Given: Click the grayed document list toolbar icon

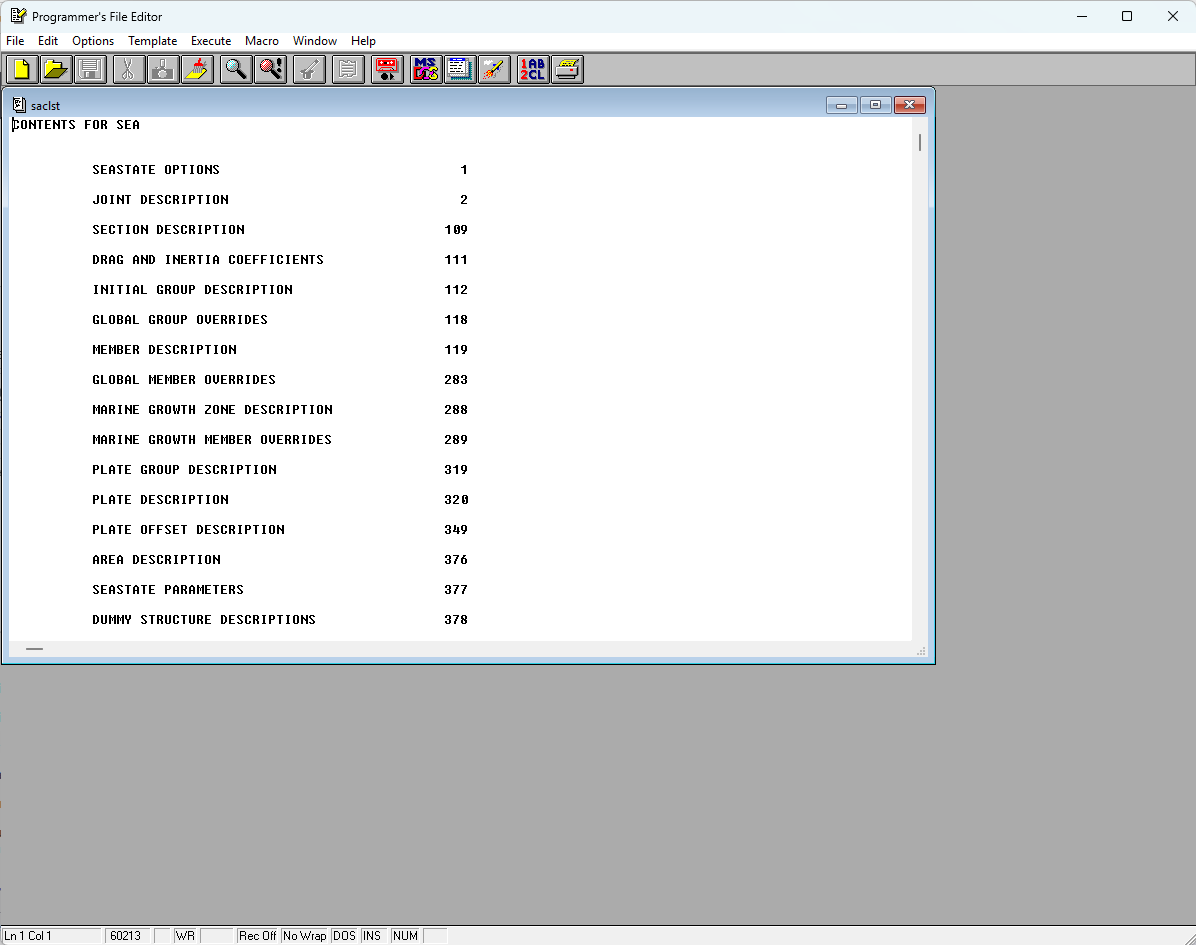Looking at the screenshot, I should click(348, 69).
